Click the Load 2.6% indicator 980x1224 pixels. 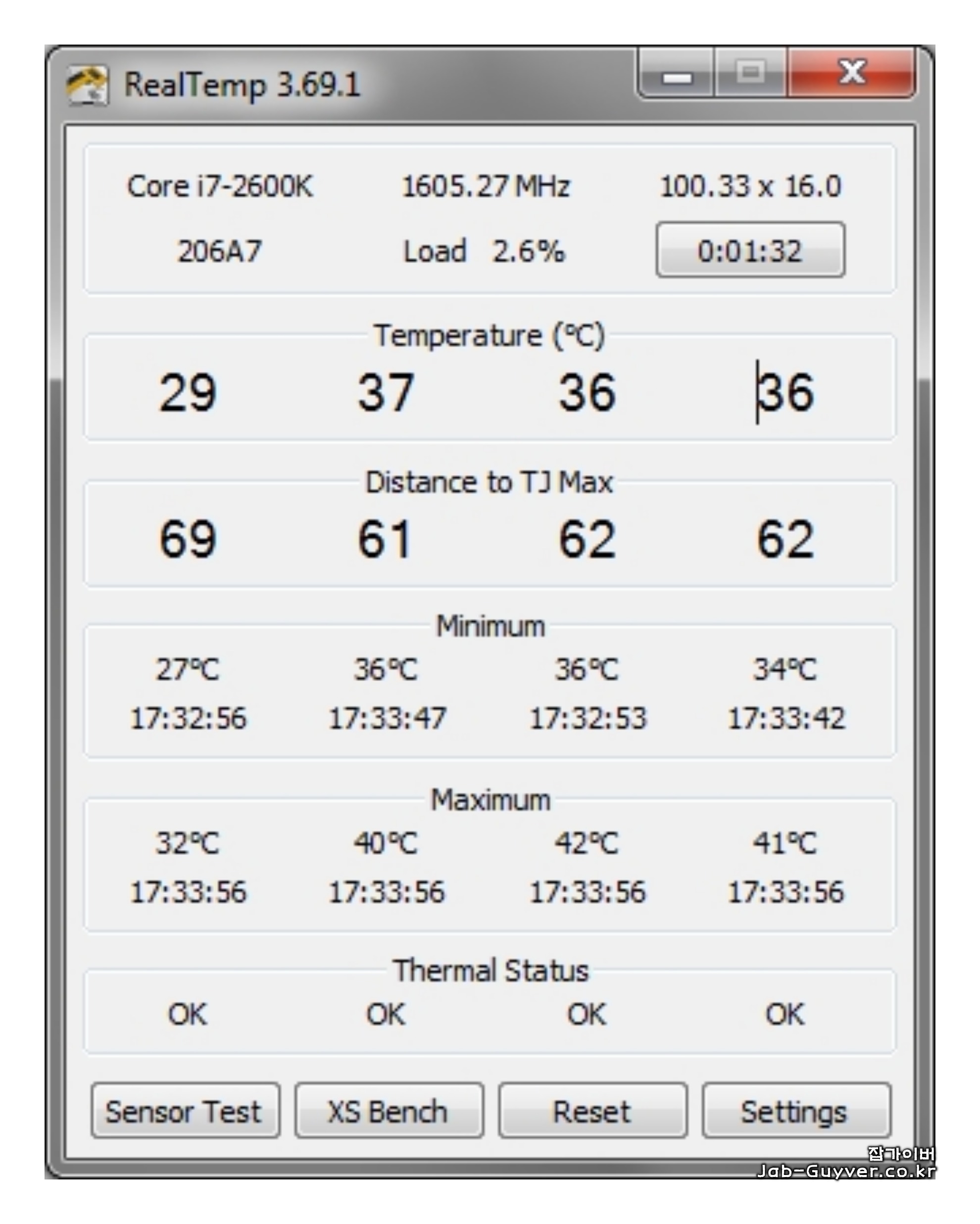pos(485,251)
